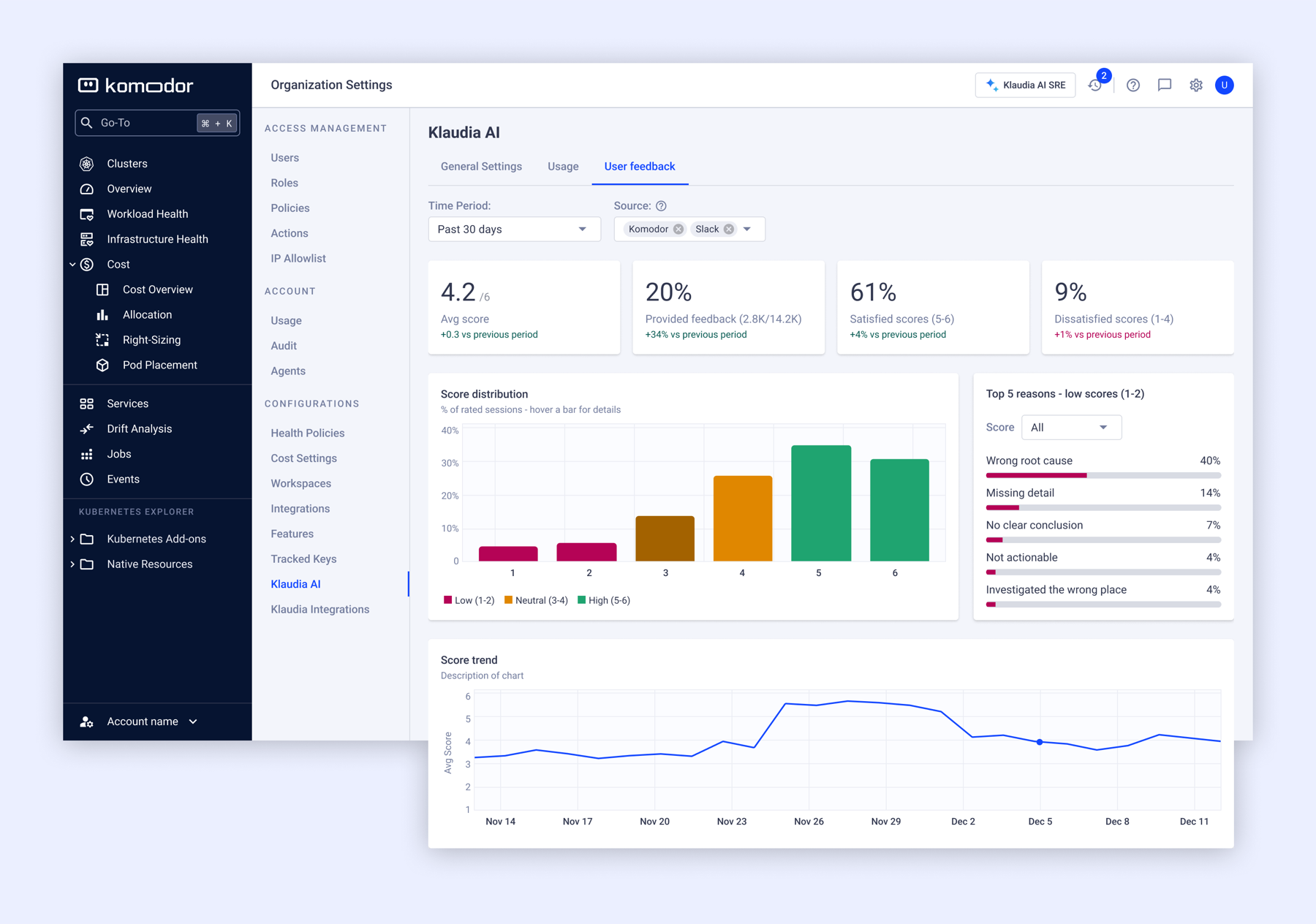Click the Go-To search field

pos(156,123)
